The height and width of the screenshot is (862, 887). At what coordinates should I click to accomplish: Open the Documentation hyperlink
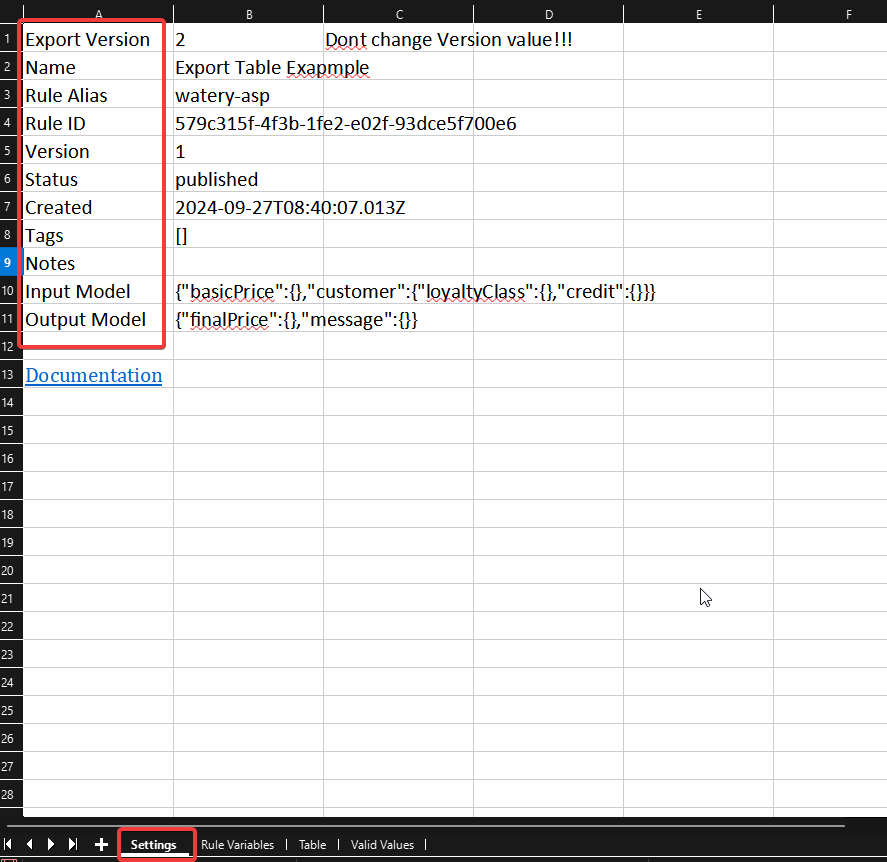93,375
